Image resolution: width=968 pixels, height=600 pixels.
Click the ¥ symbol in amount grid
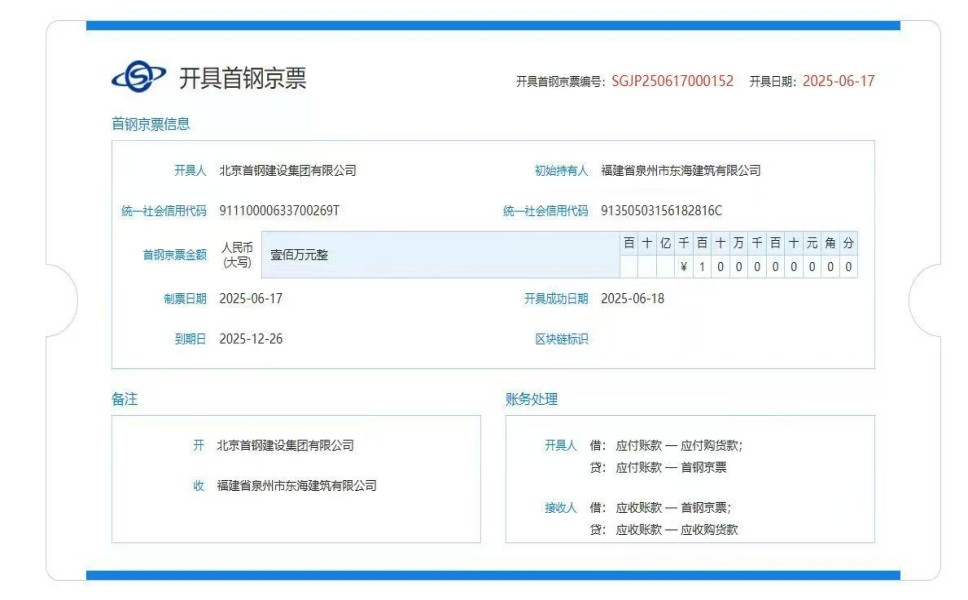pos(683,267)
